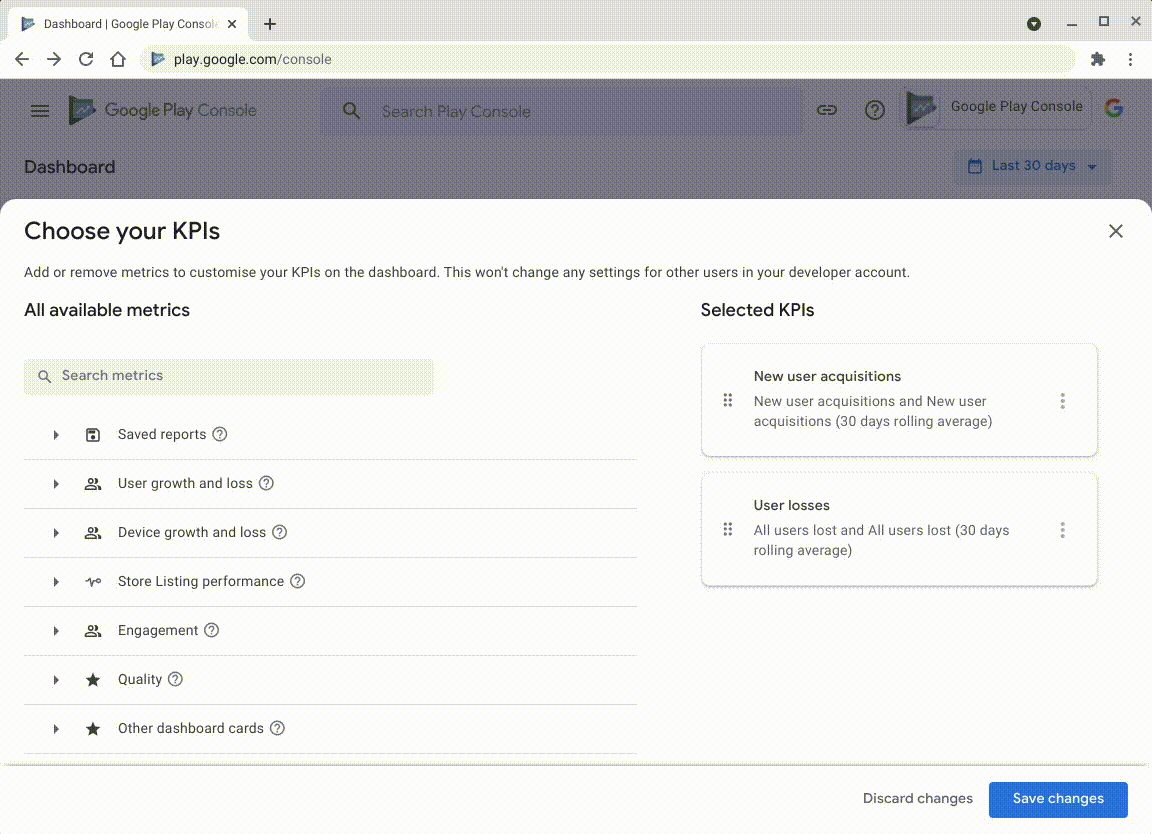Expand Store Listing performance metrics
This screenshot has width=1152, height=834.
tap(56, 582)
